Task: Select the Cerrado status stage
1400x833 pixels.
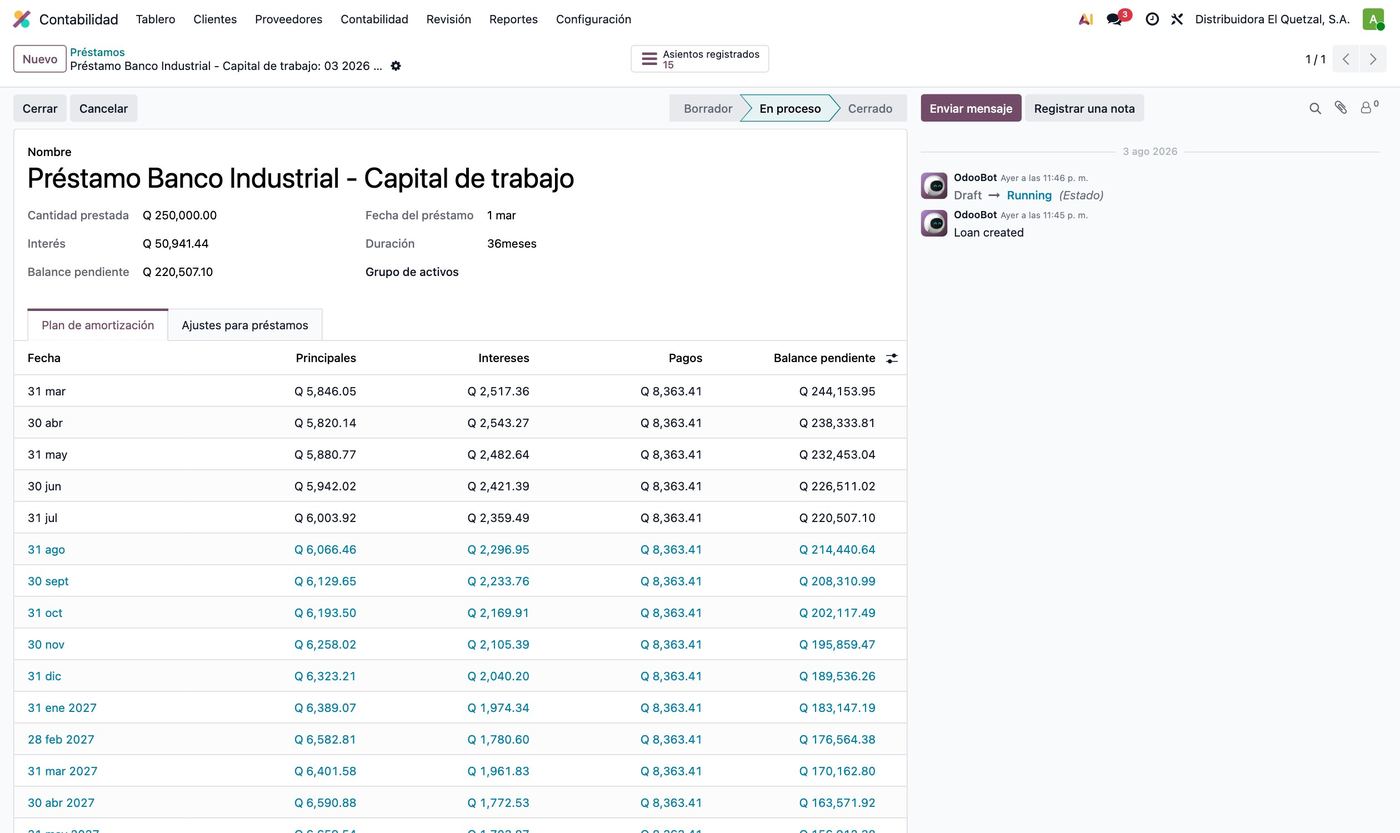Action: [869, 108]
